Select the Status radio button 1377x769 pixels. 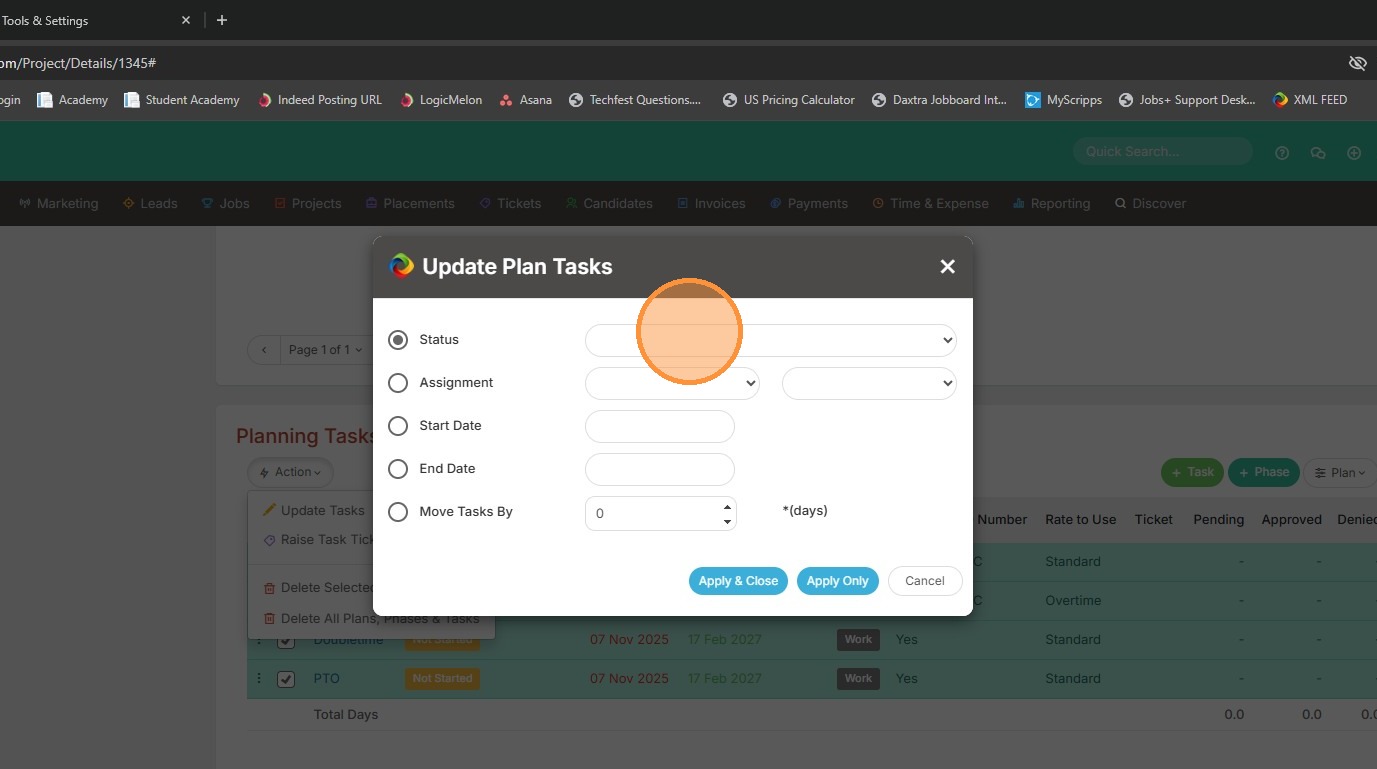click(398, 340)
